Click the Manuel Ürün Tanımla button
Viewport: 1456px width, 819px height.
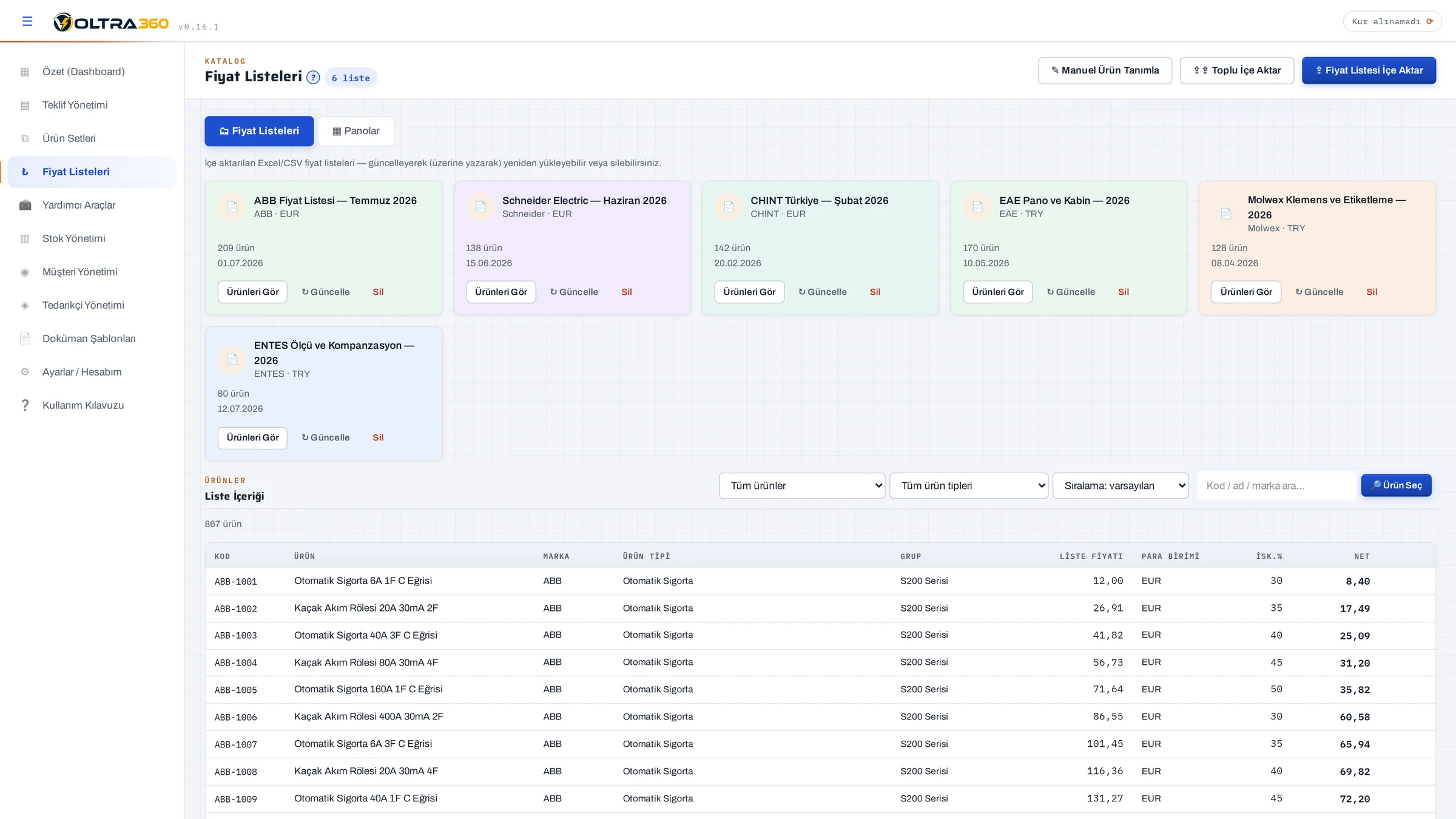[1105, 70]
